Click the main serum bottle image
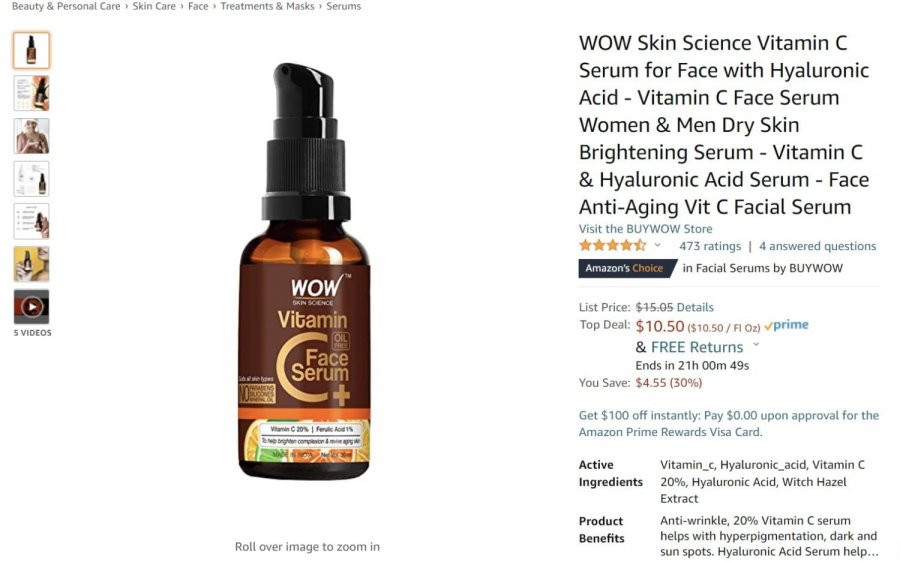 click(x=306, y=271)
